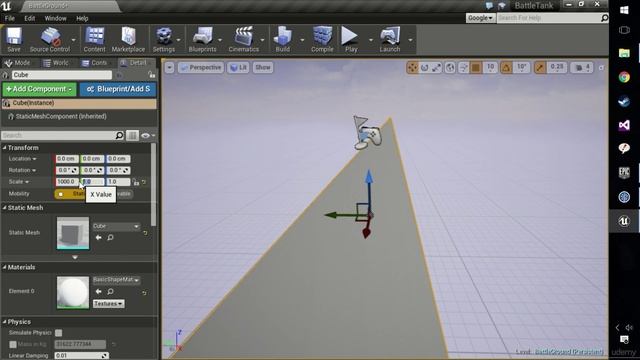The height and width of the screenshot is (360, 640).
Task: Open Settings from the toolbar
Action: (x=164, y=40)
